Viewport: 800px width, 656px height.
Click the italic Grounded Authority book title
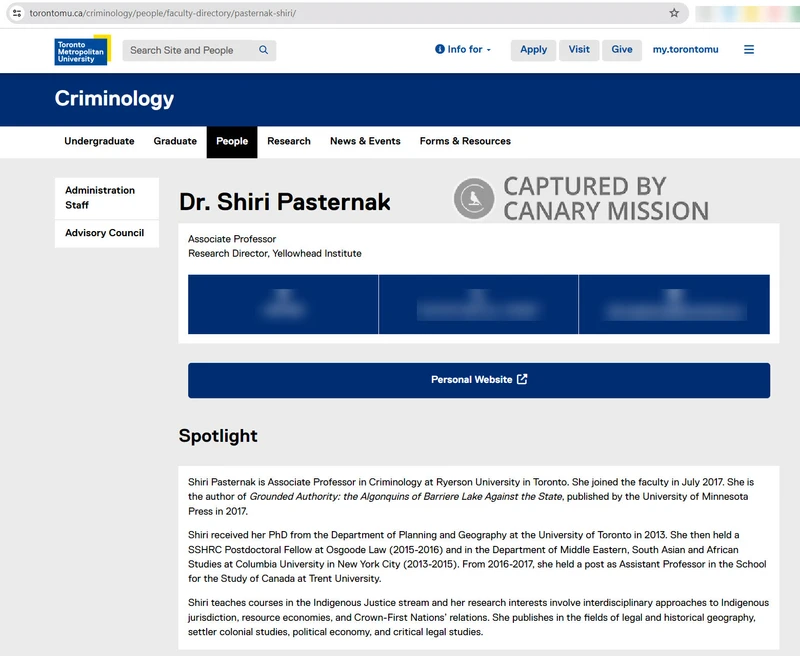[406, 496]
